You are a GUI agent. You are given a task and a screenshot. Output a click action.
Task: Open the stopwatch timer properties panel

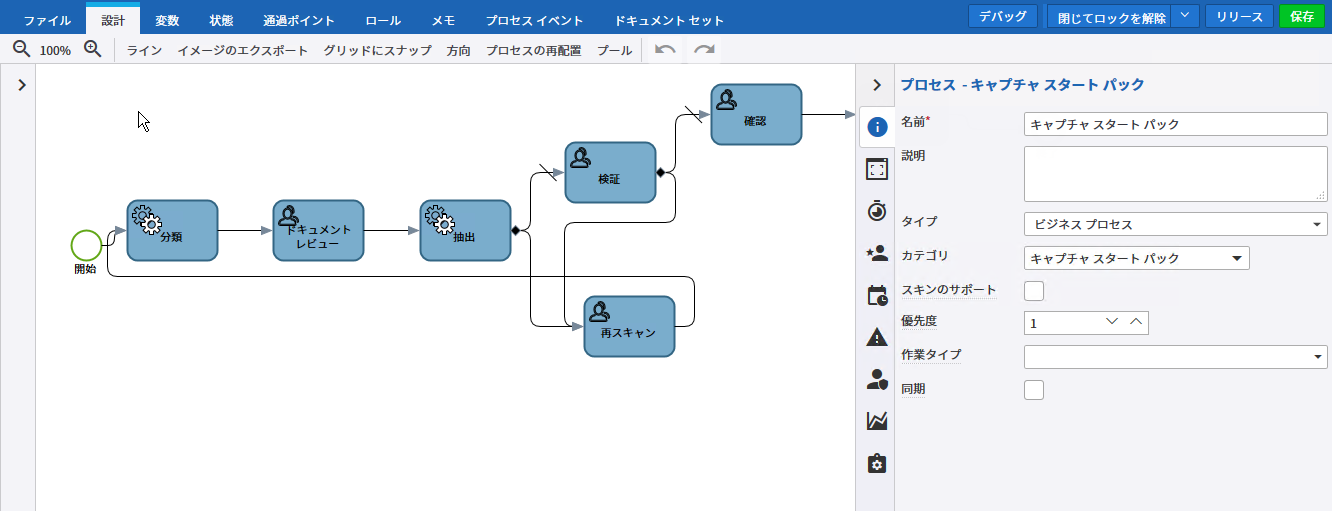[x=877, y=211]
